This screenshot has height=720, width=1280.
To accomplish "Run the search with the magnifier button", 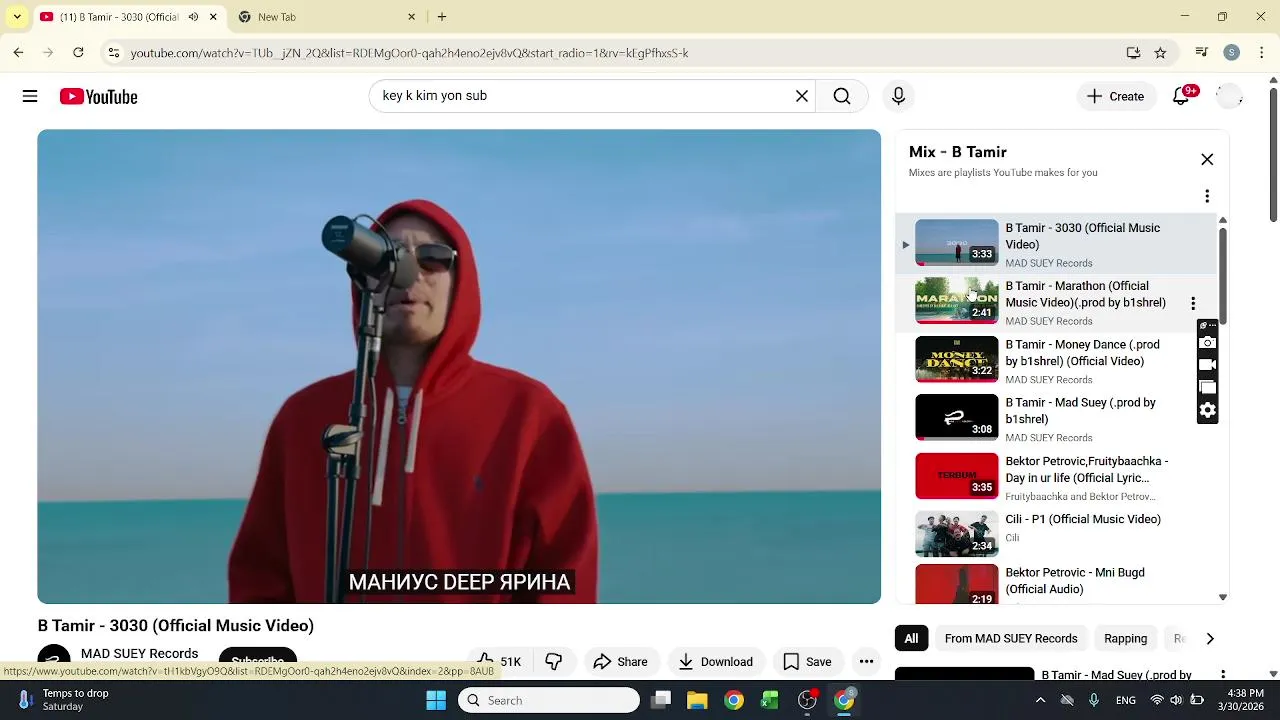I will [842, 96].
